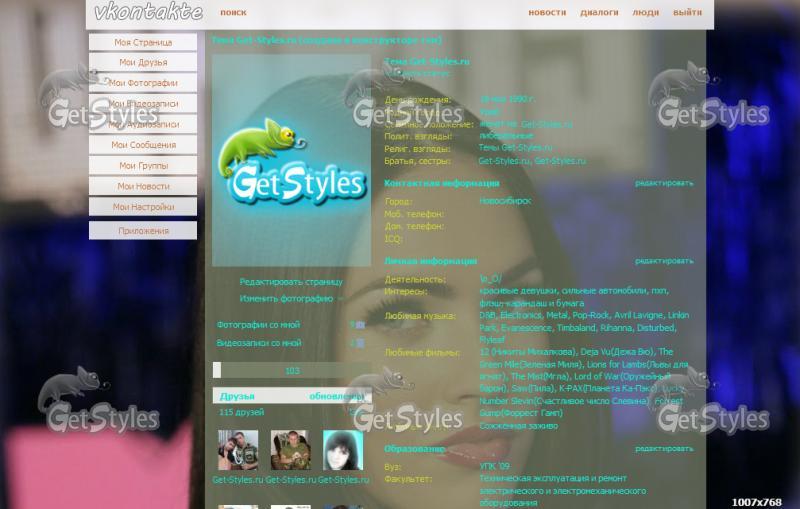
Task: Go to Мои Друзья
Action: [143, 62]
